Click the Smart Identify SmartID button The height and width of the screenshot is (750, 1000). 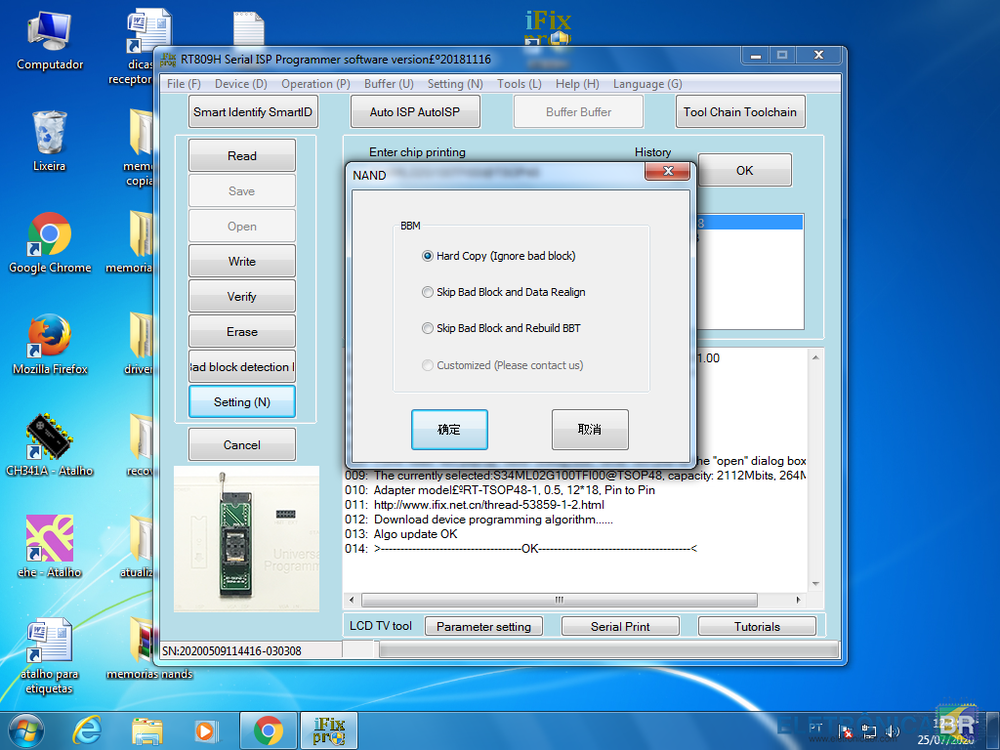(x=254, y=112)
